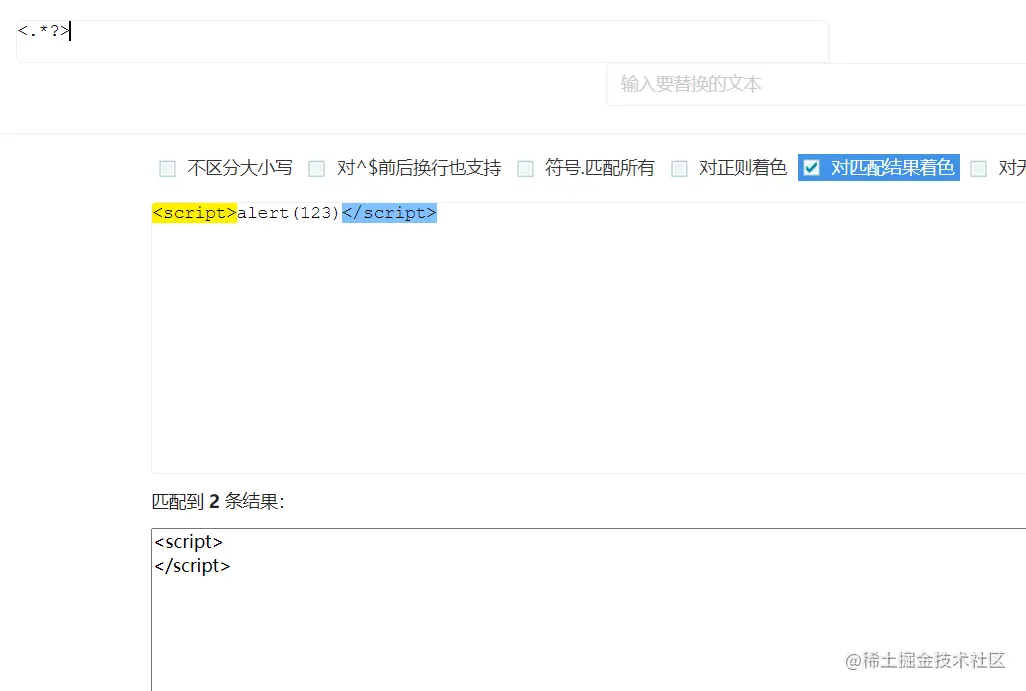Uncheck the 对匹配结果着色 checkbox
Screen dimensions: 1026x691
pos(811,168)
